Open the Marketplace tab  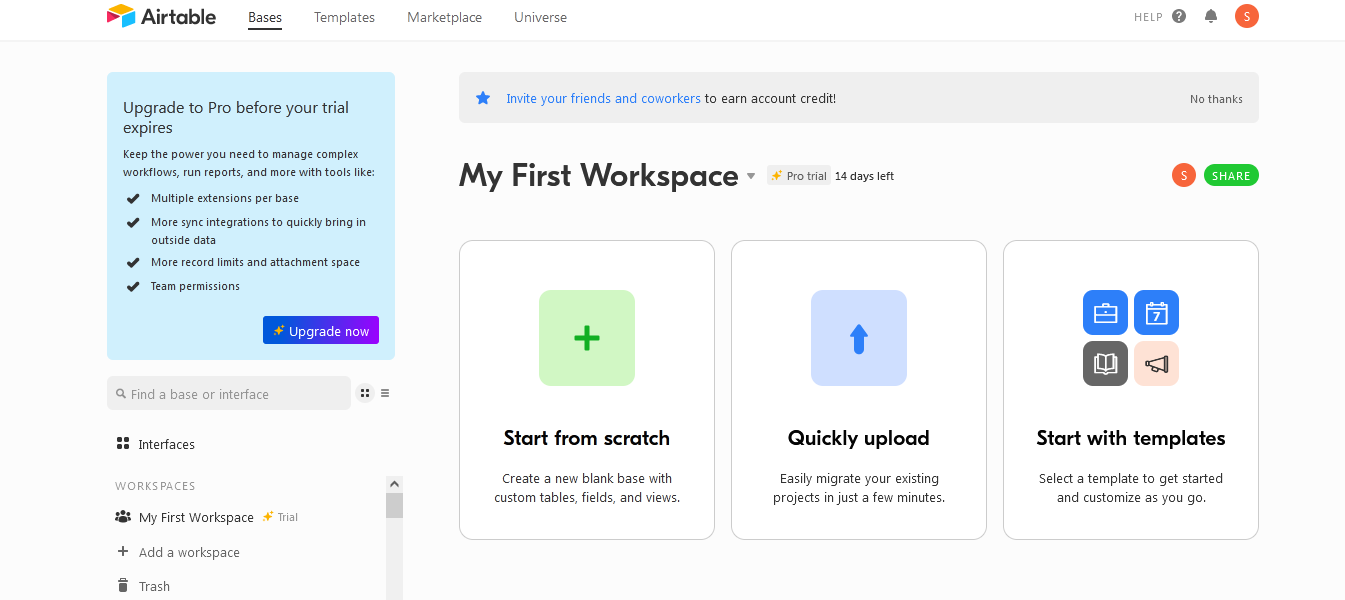pos(444,17)
